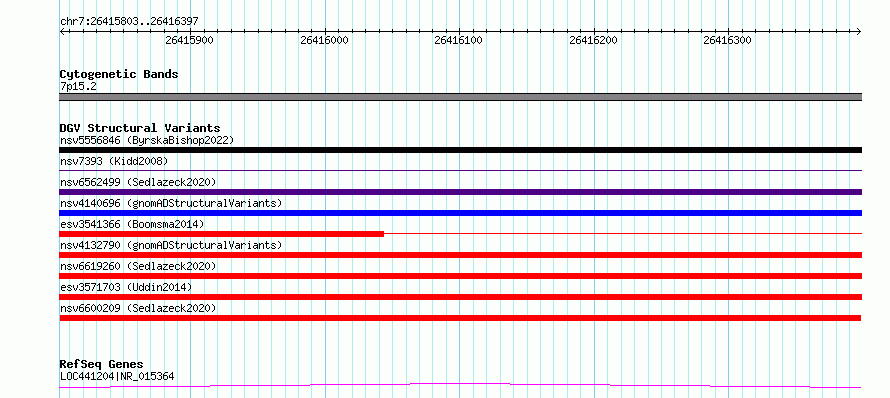This screenshot has height=398, width=890.
Task: Click the chr7:26415803..26416397 coordinate label
Action: tap(129, 22)
